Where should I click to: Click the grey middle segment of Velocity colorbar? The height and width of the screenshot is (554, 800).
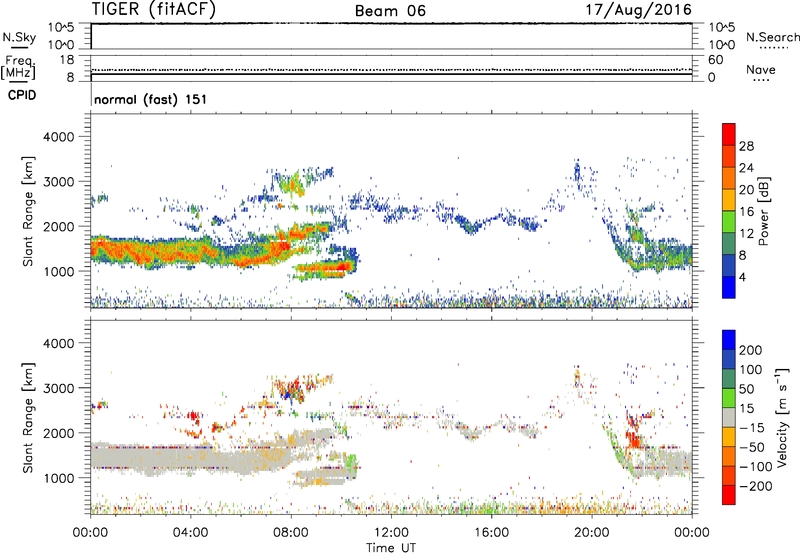pyautogui.click(x=729, y=417)
